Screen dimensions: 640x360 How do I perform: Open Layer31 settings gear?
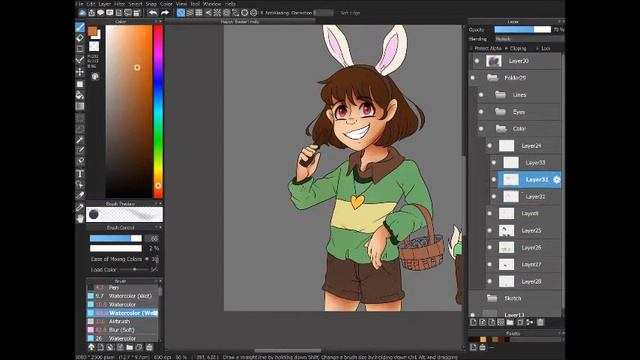pos(556,180)
